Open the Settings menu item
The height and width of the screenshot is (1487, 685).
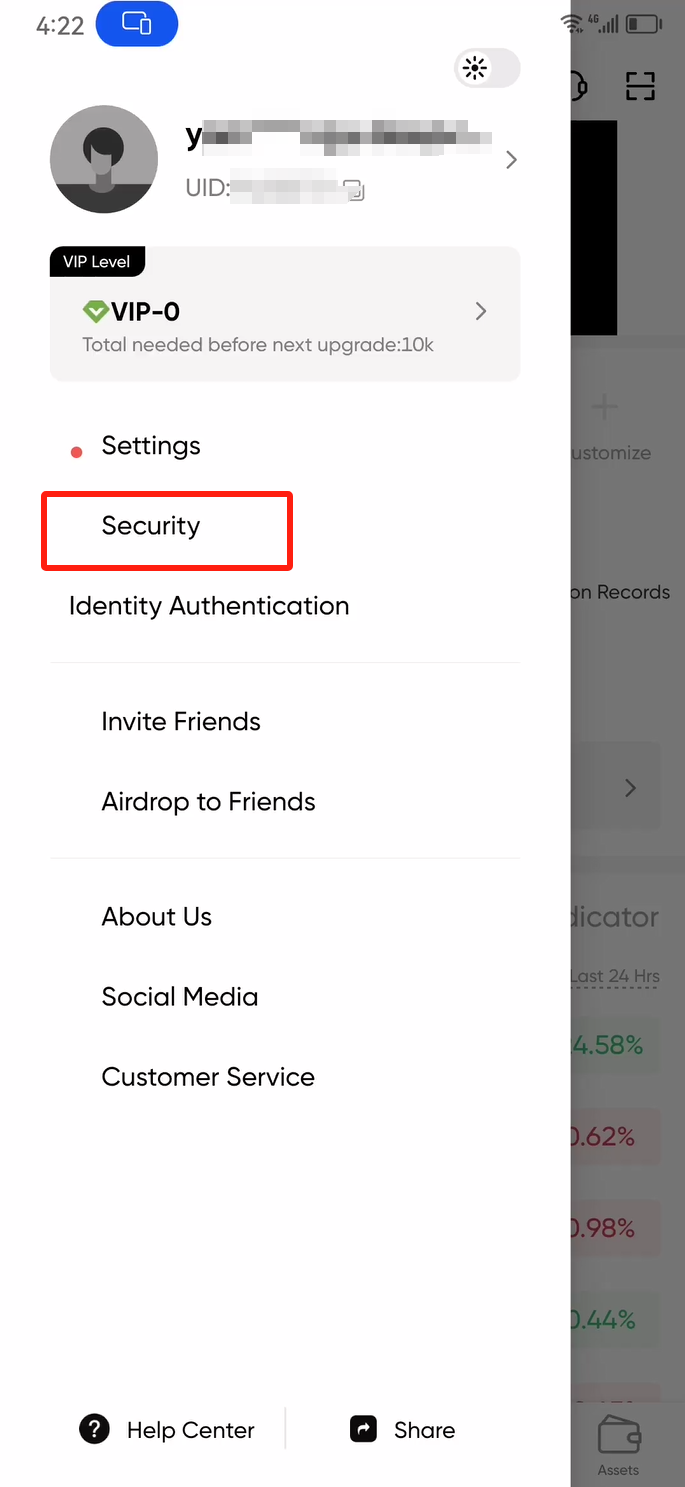click(151, 446)
